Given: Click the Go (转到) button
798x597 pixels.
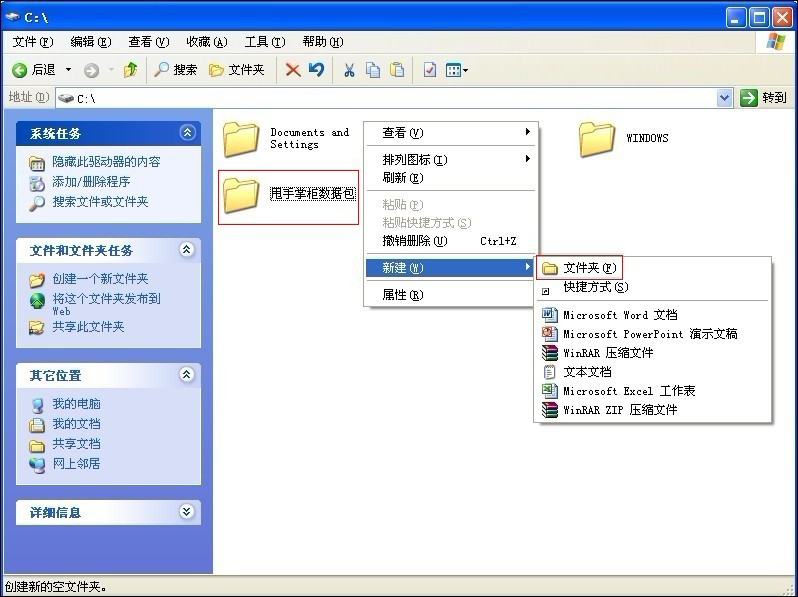Looking at the screenshot, I should (763, 97).
